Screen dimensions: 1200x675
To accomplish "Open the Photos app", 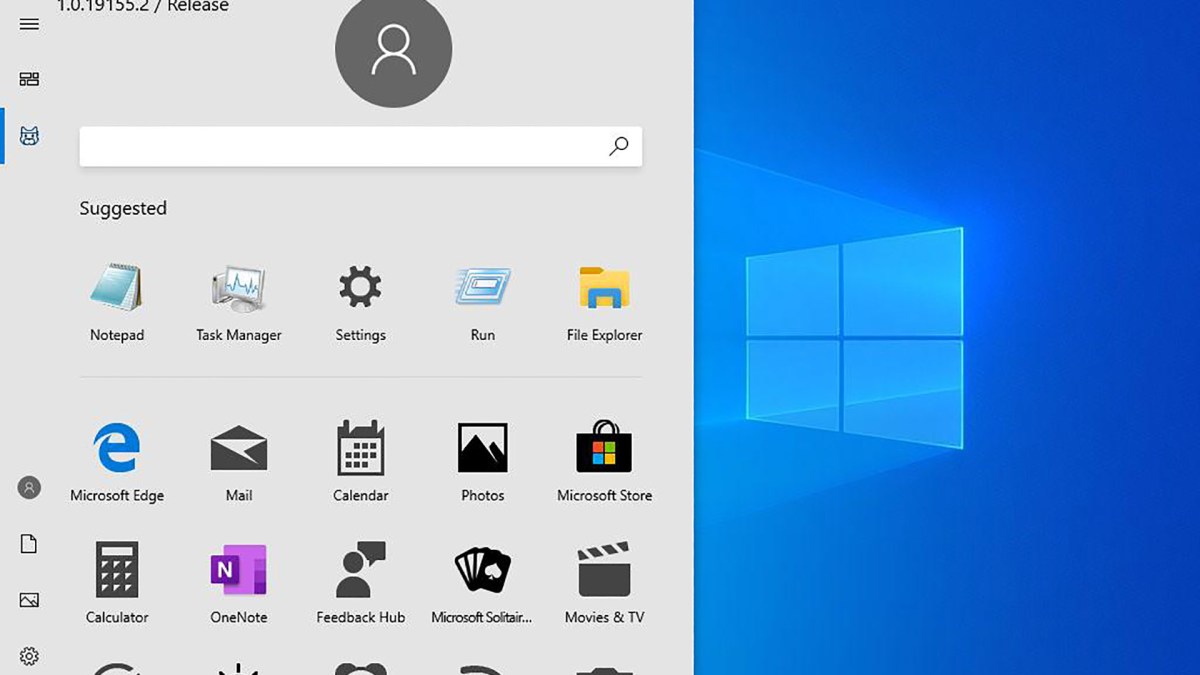I will [x=483, y=461].
